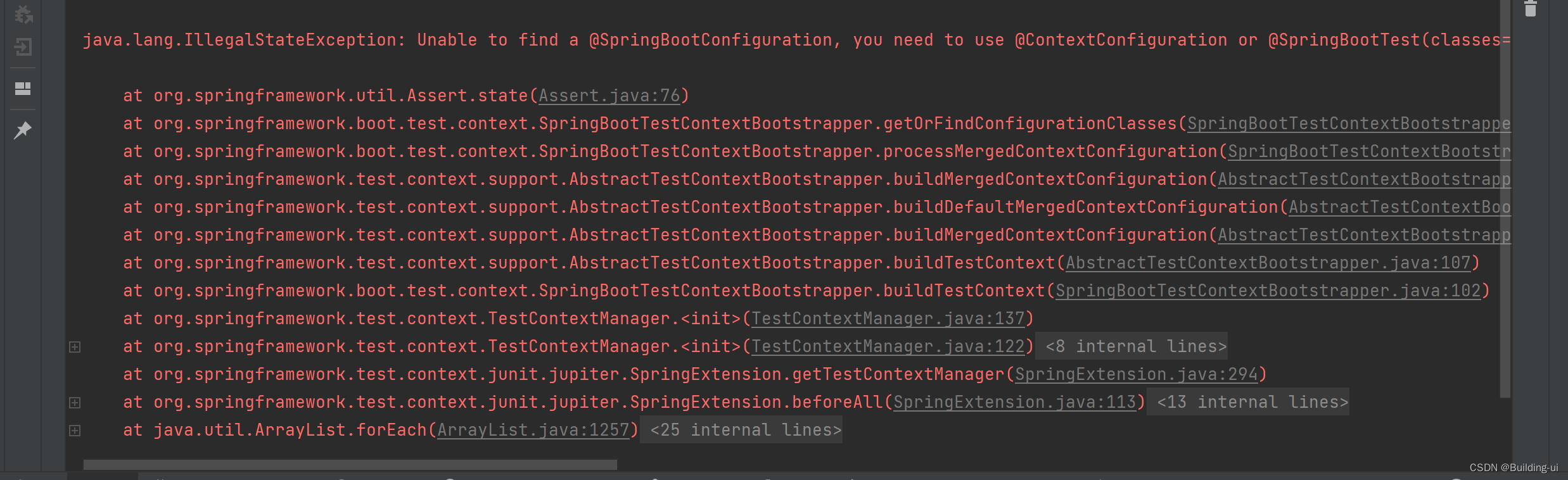1568x480 pixels.
Task: Click the trash icon to clear results
Action: click(1531, 9)
